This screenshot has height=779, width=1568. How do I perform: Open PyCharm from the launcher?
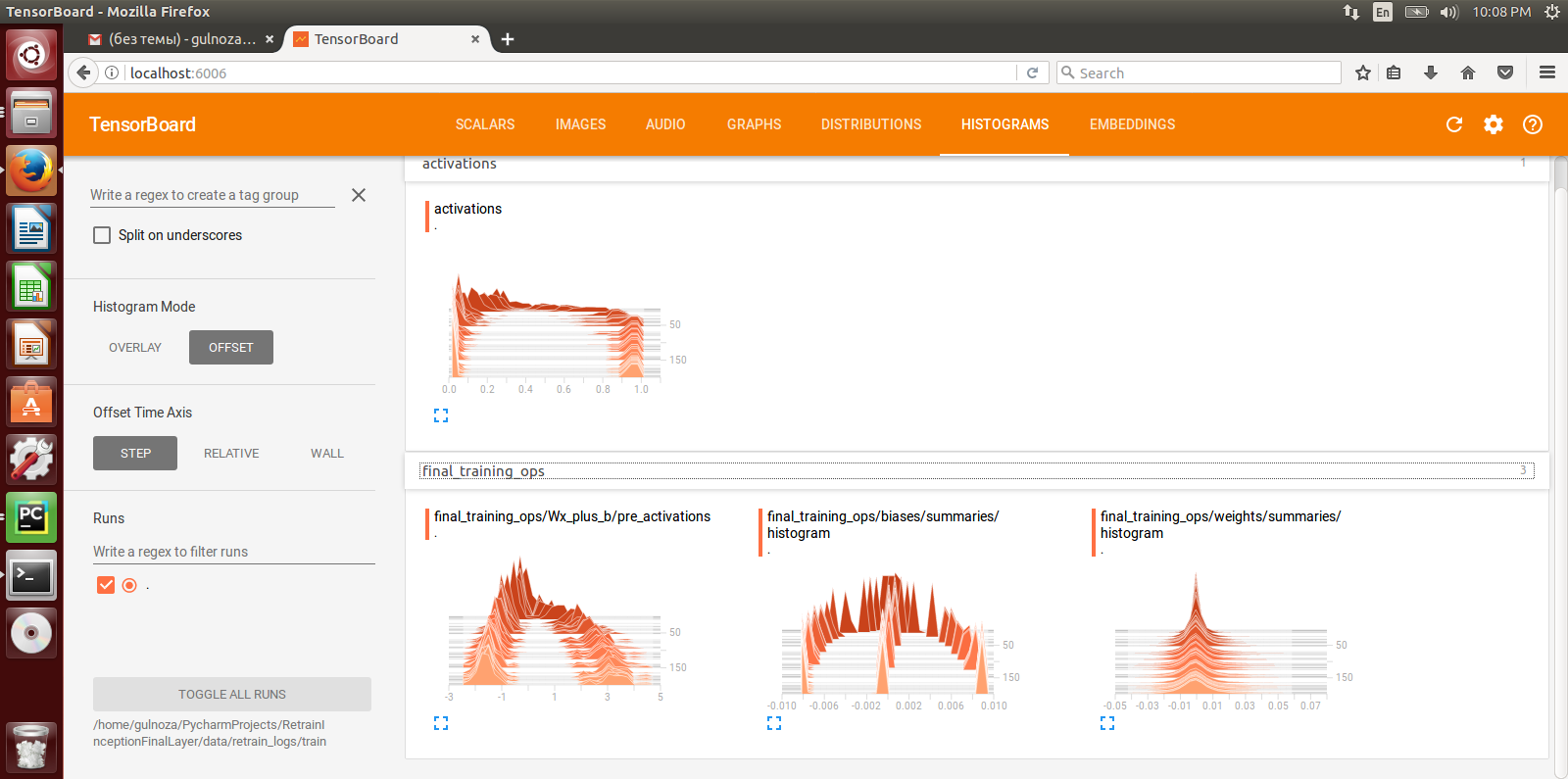click(x=31, y=517)
